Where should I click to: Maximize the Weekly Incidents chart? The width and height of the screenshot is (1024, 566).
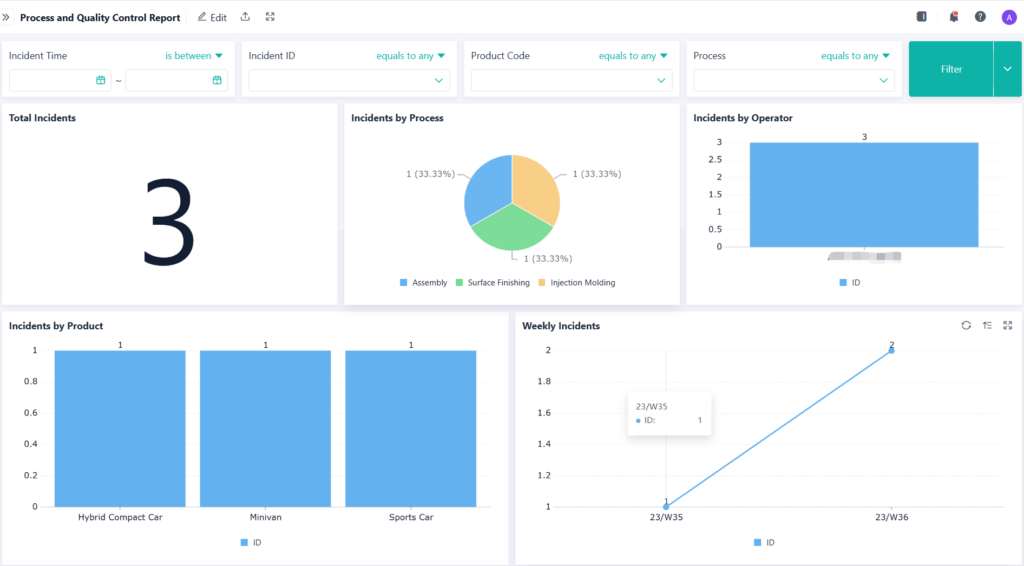click(x=1008, y=325)
